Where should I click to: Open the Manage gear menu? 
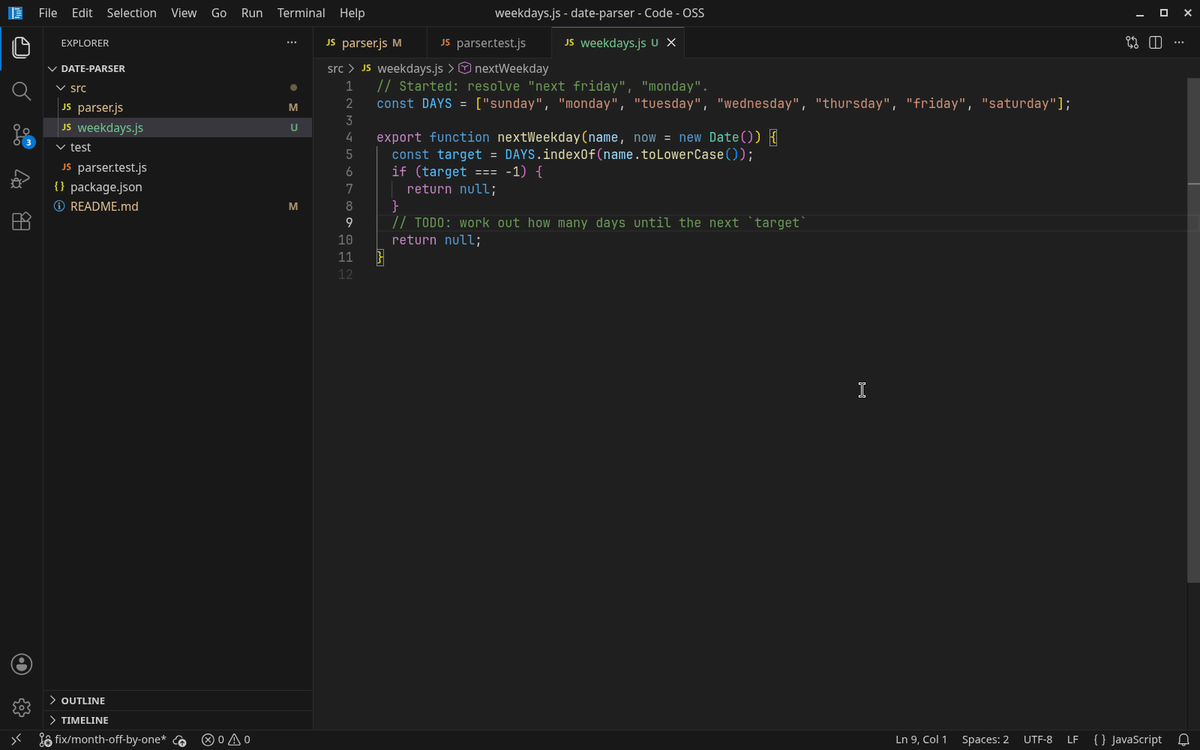(21, 707)
